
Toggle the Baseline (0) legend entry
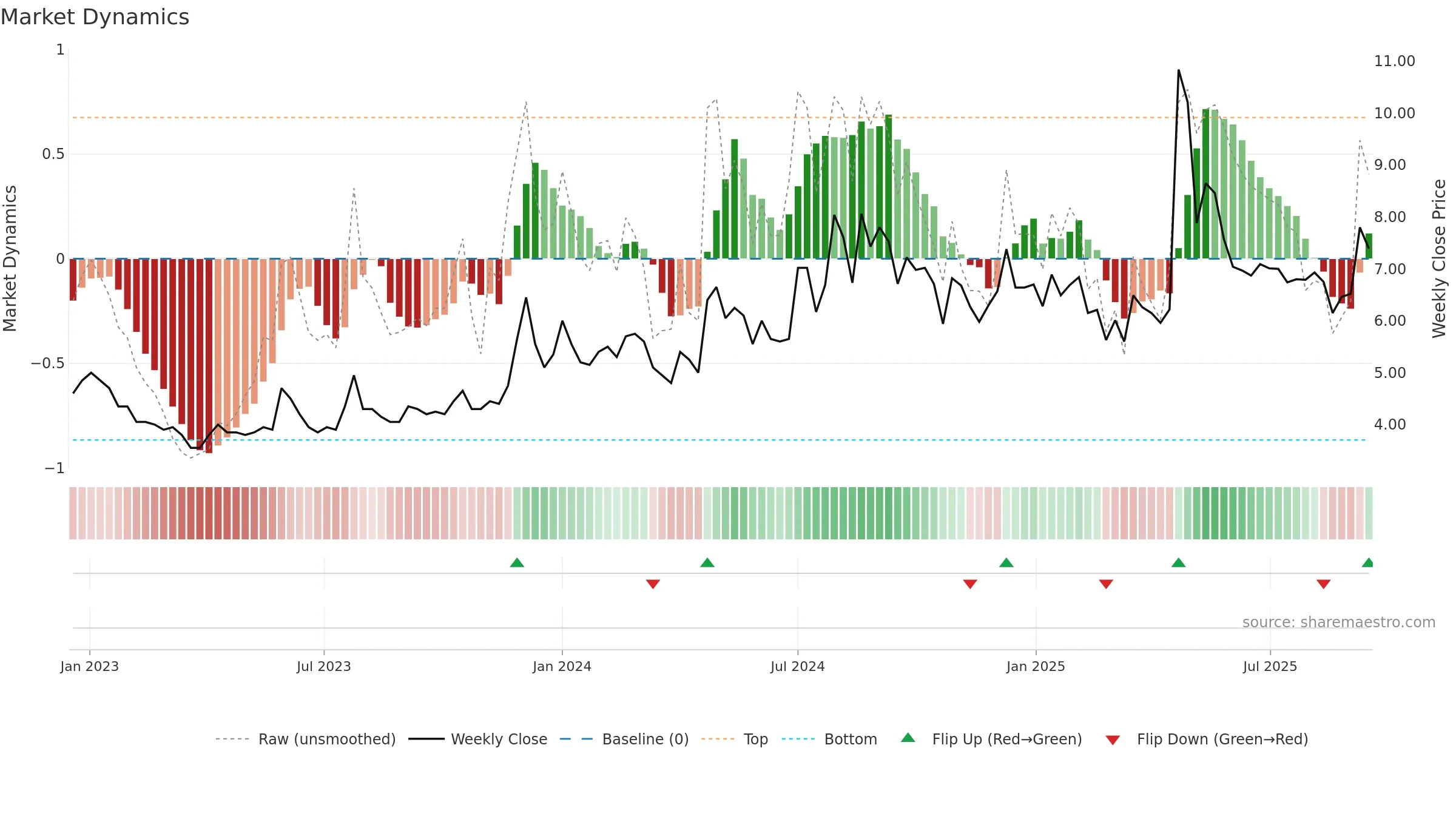click(624, 739)
